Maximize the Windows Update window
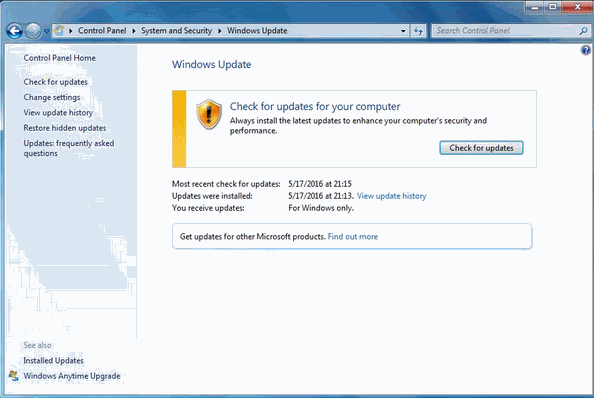 553,7
